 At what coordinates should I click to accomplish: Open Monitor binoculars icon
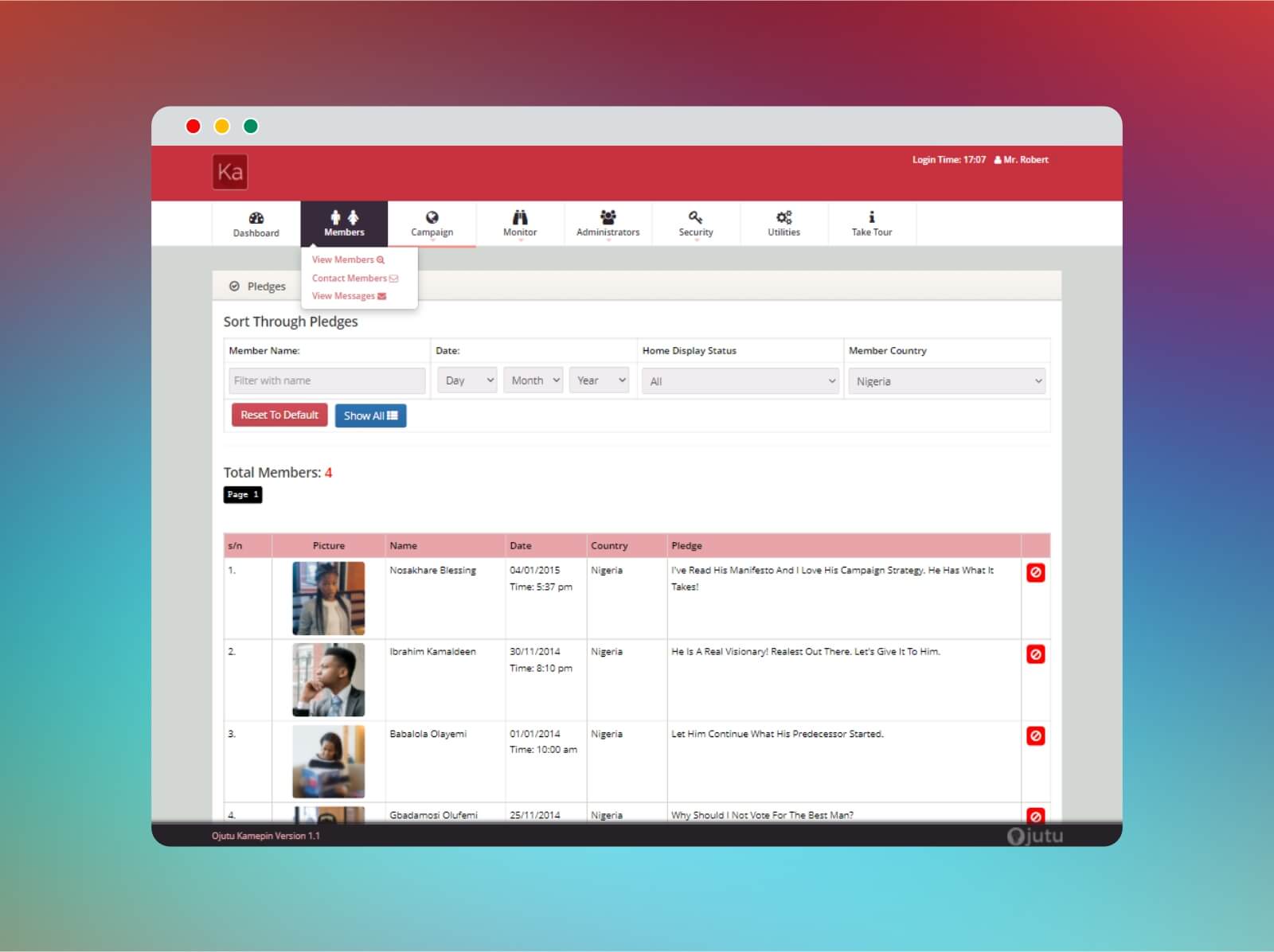point(520,217)
